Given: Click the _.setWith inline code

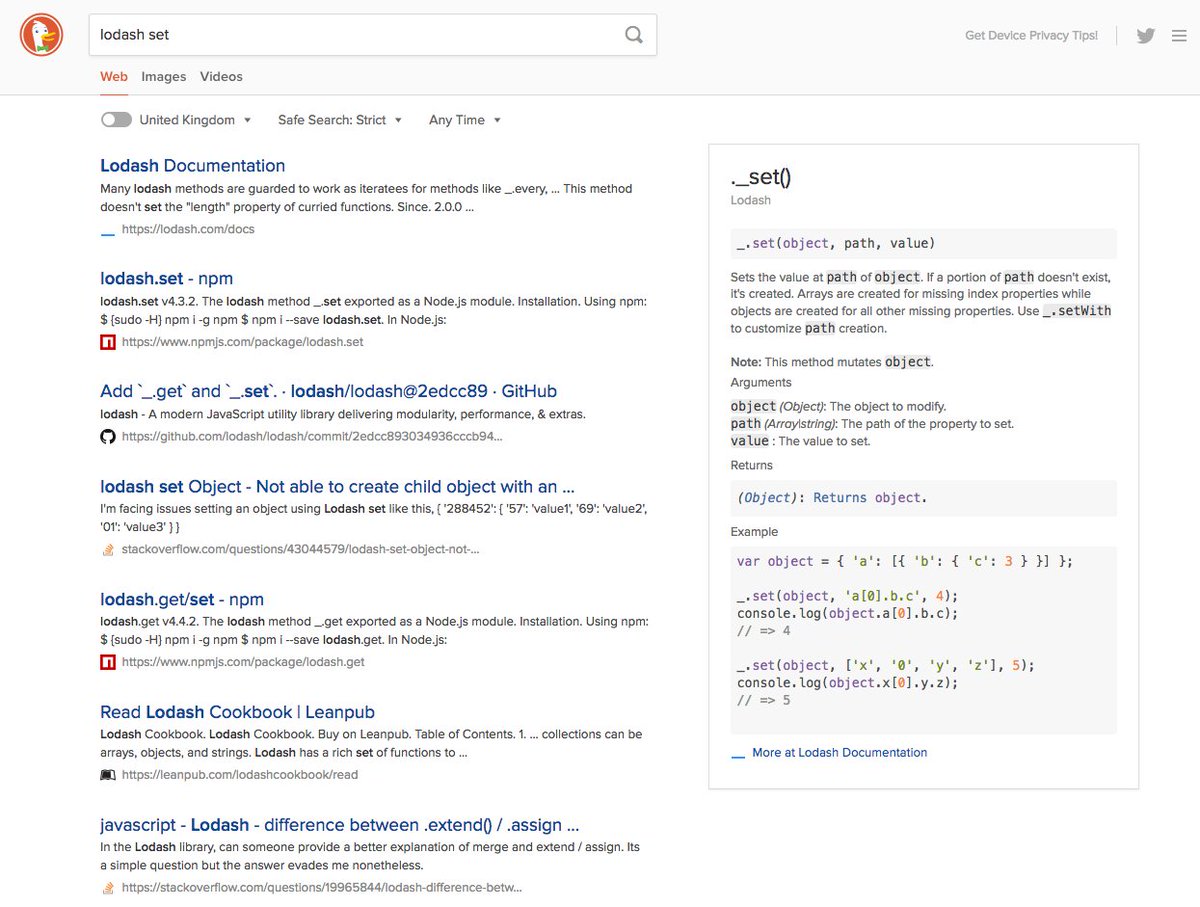Looking at the screenshot, I should (x=1076, y=311).
